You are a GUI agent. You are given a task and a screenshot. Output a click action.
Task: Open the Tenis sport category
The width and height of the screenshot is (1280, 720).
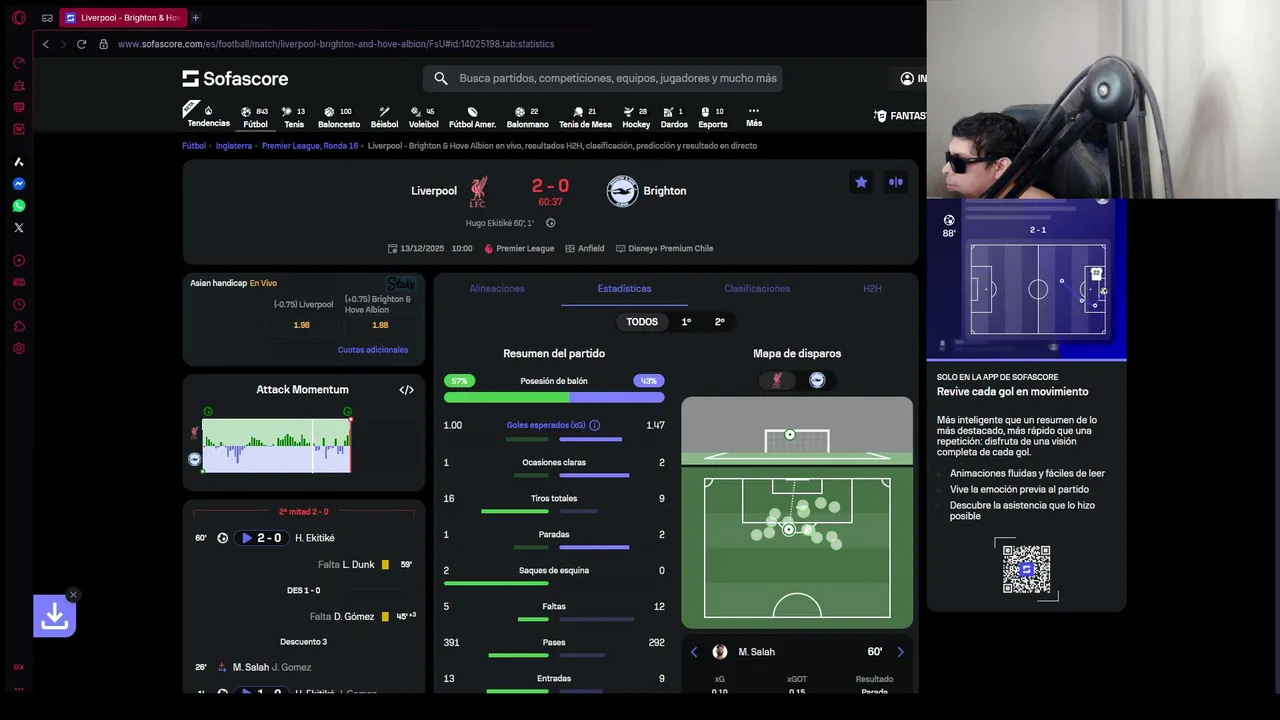click(x=294, y=118)
